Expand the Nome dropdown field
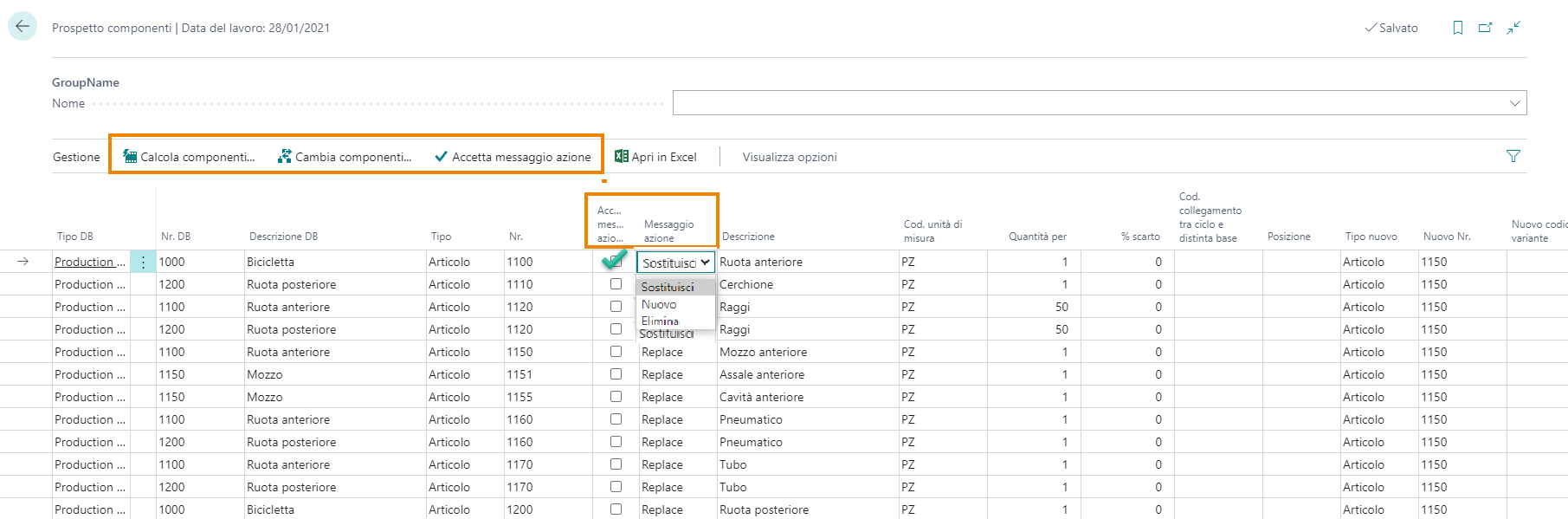The height and width of the screenshot is (519, 1568). 1514,103
